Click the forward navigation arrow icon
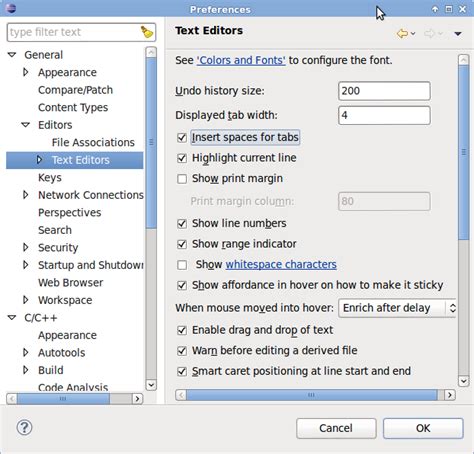Viewport: 474px width, 454px height. (x=429, y=33)
